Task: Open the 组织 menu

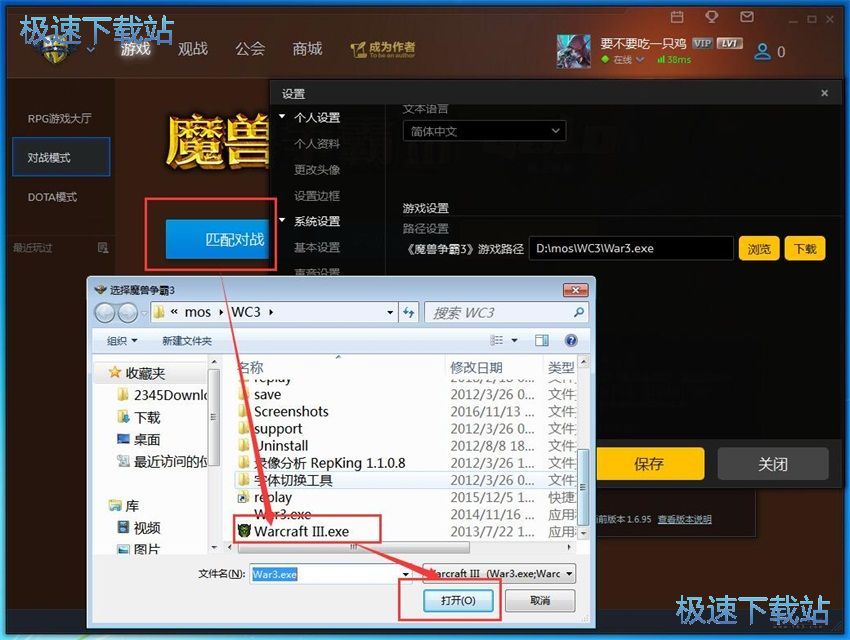Action: coord(122,341)
